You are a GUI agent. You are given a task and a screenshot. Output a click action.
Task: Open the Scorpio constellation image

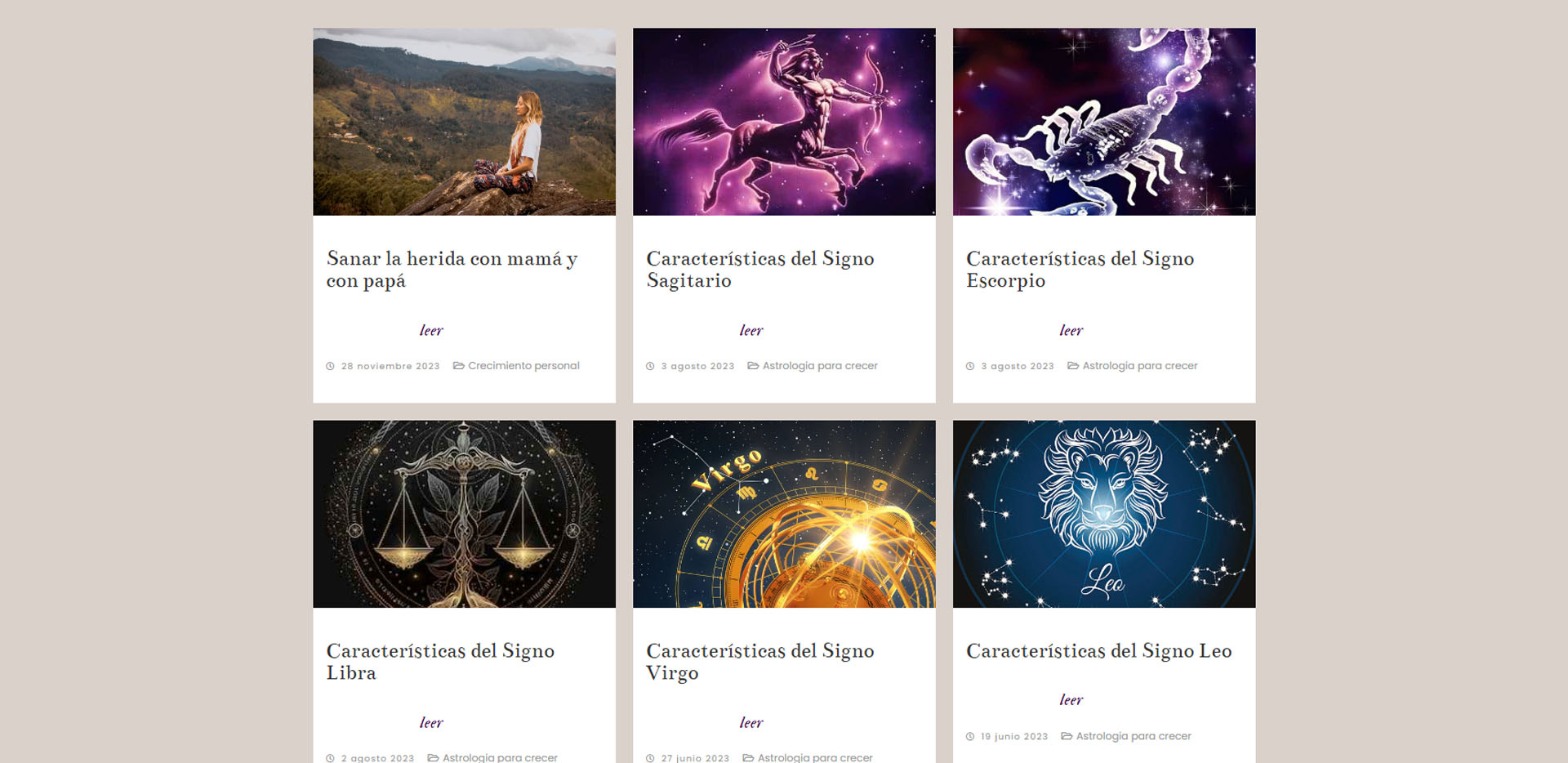coord(1104,122)
